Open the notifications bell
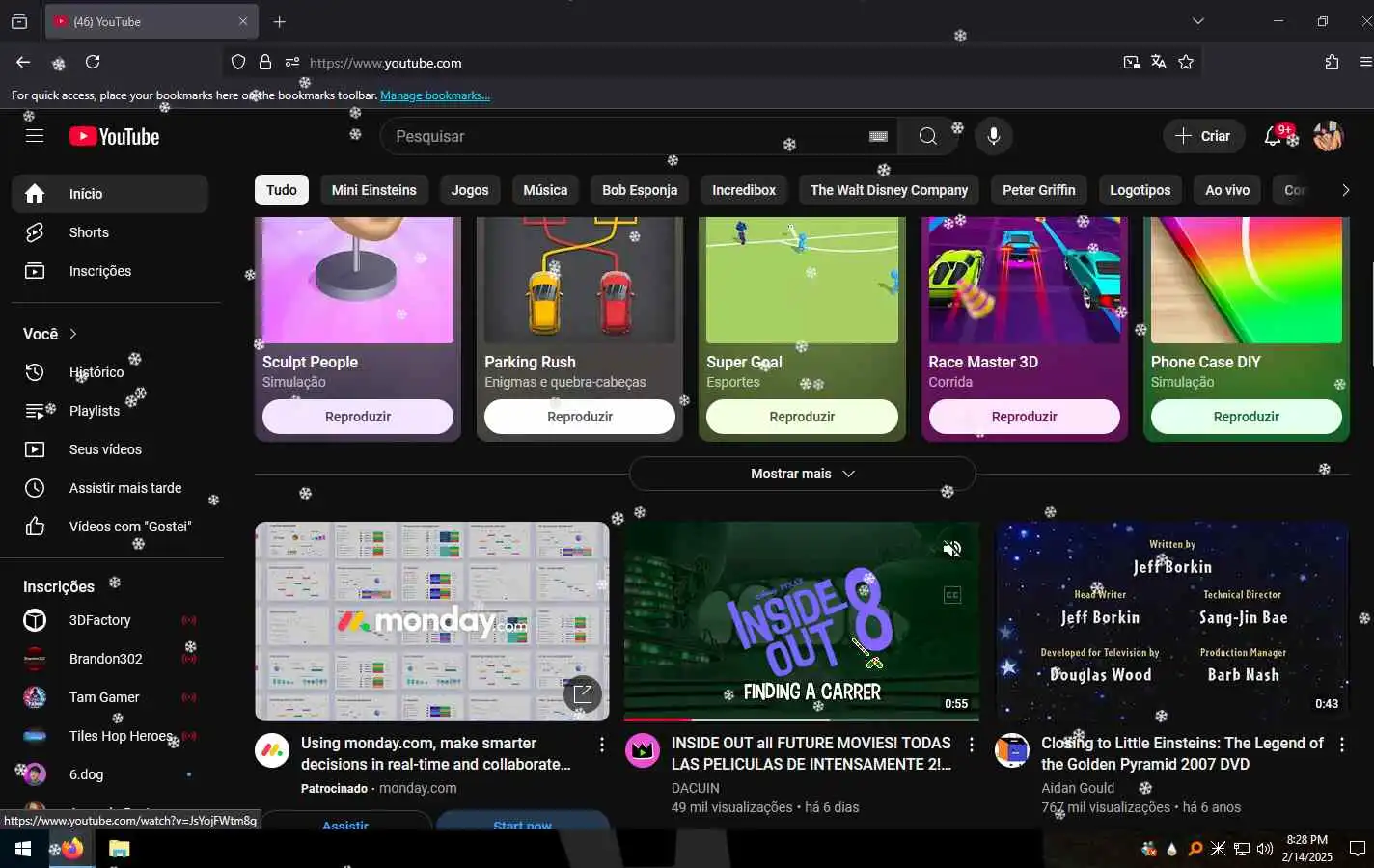The image size is (1374, 868). pyautogui.click(x=1274, y=136)
